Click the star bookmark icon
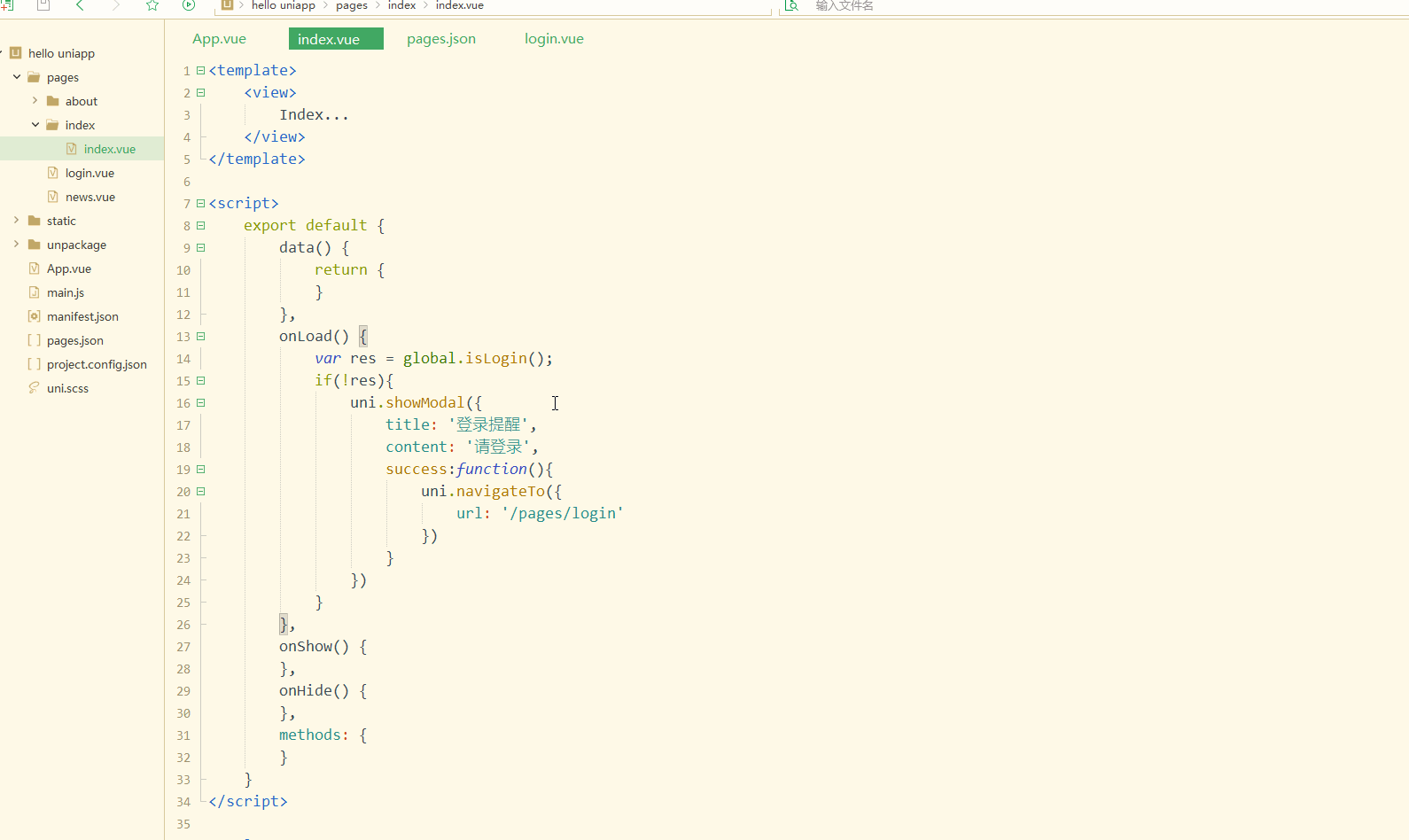Viewport: 1409px width, 840px height. tap(152, 5)
